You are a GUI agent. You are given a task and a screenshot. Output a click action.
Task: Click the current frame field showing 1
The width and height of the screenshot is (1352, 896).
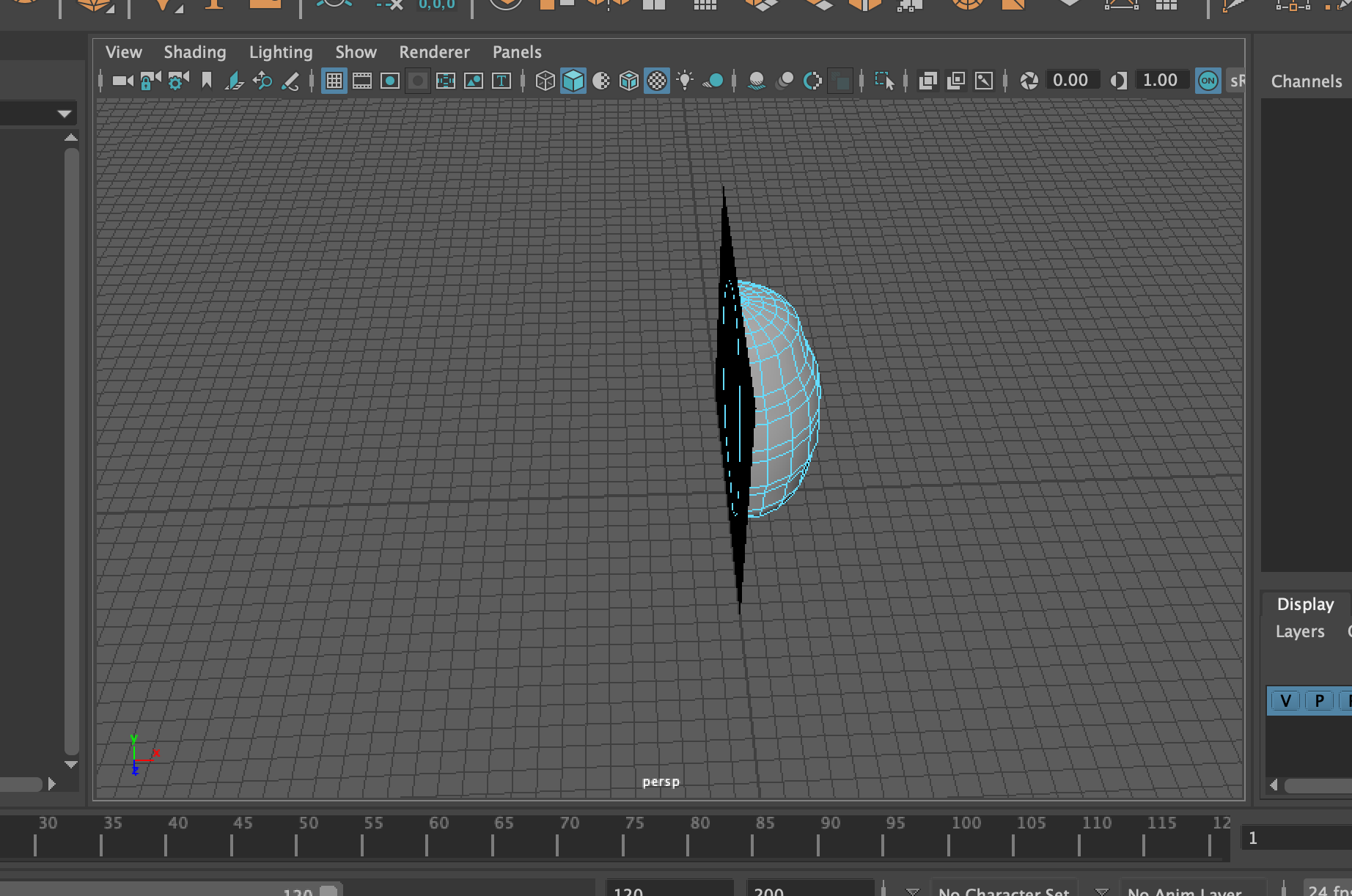click(x=1296, y=838)
